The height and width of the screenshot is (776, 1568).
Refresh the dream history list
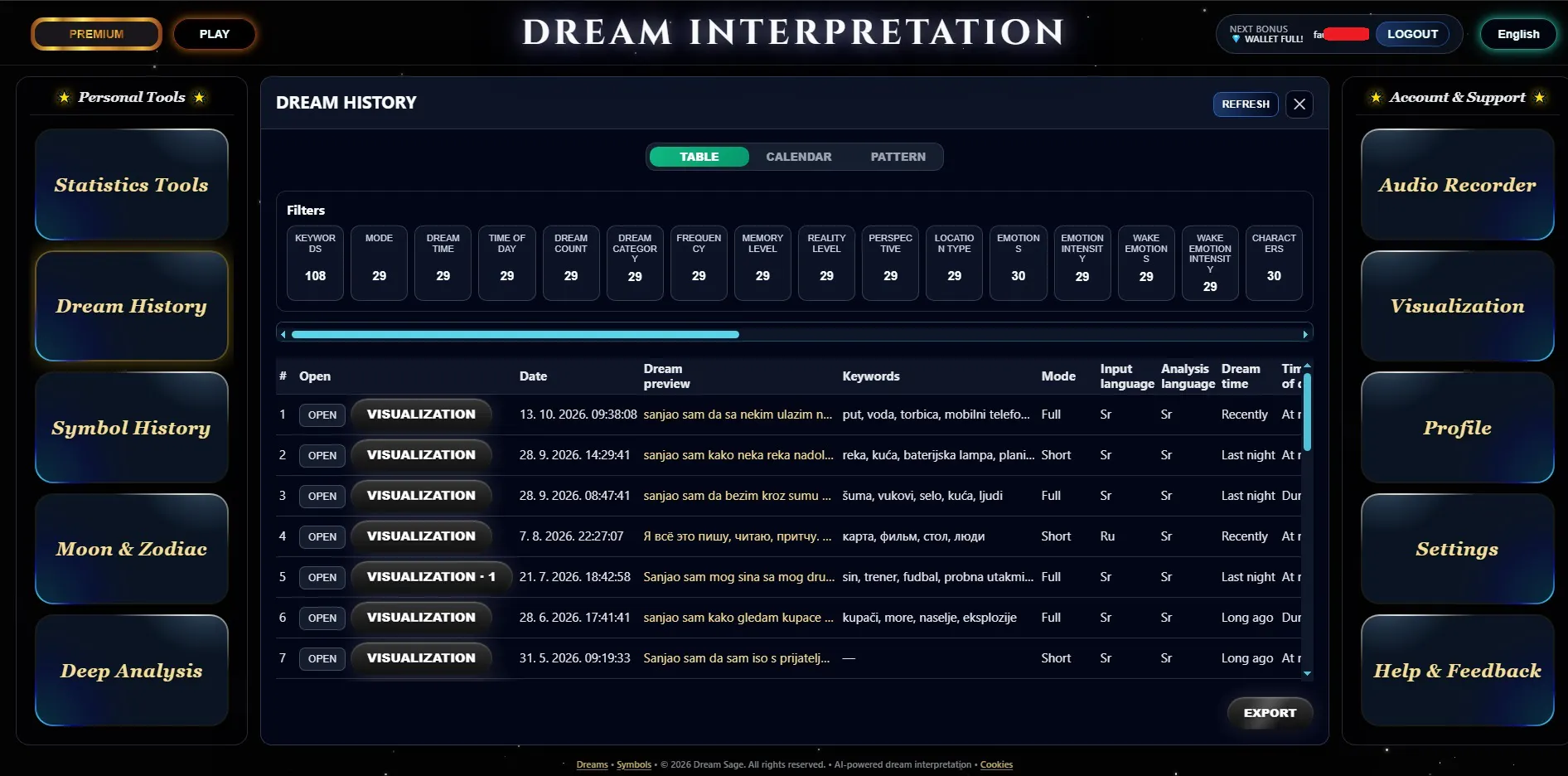pos(1246,104)
